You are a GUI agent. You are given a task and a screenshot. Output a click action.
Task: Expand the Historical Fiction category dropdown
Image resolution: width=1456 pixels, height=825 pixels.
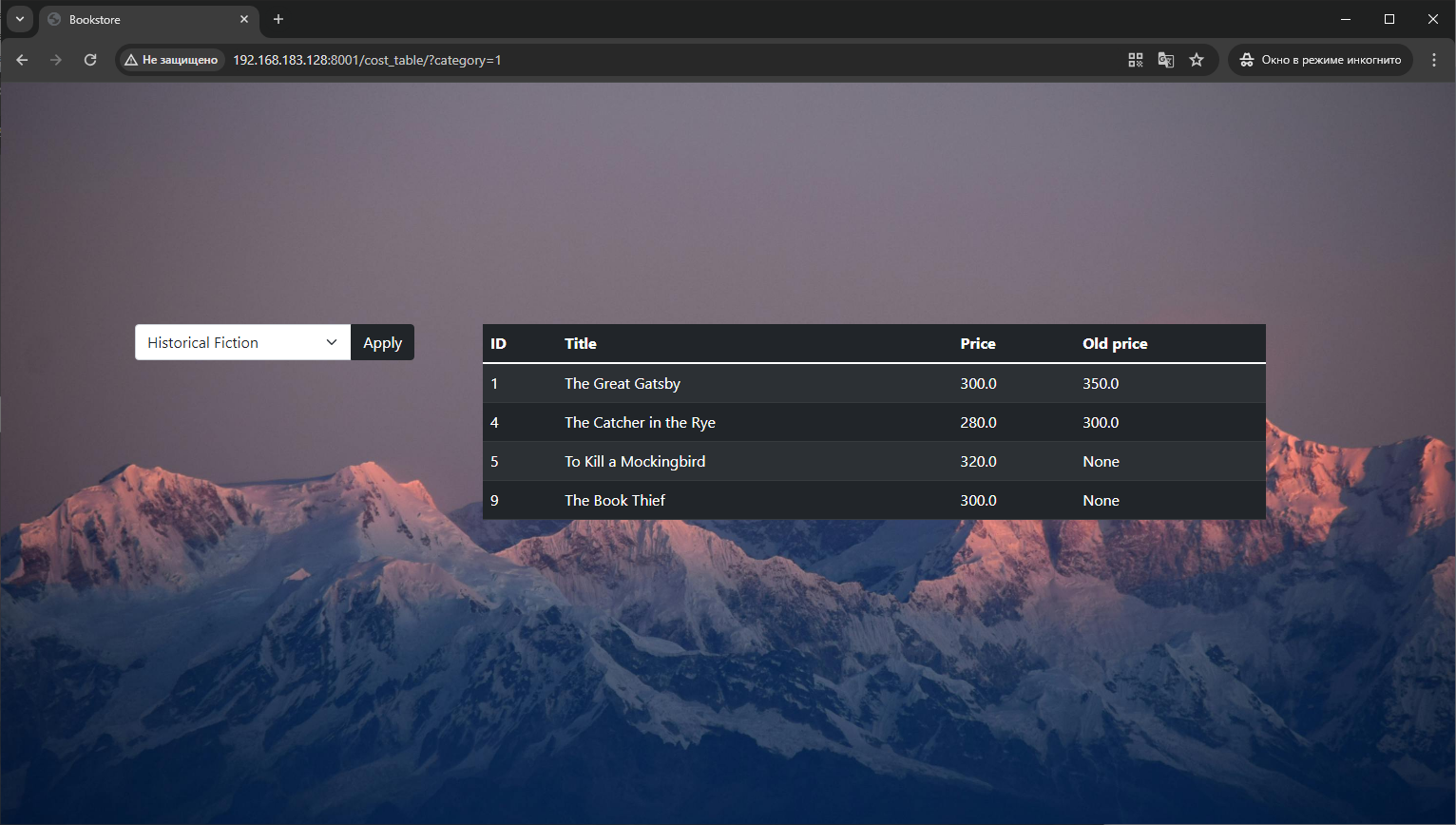[x=242, y=343]
